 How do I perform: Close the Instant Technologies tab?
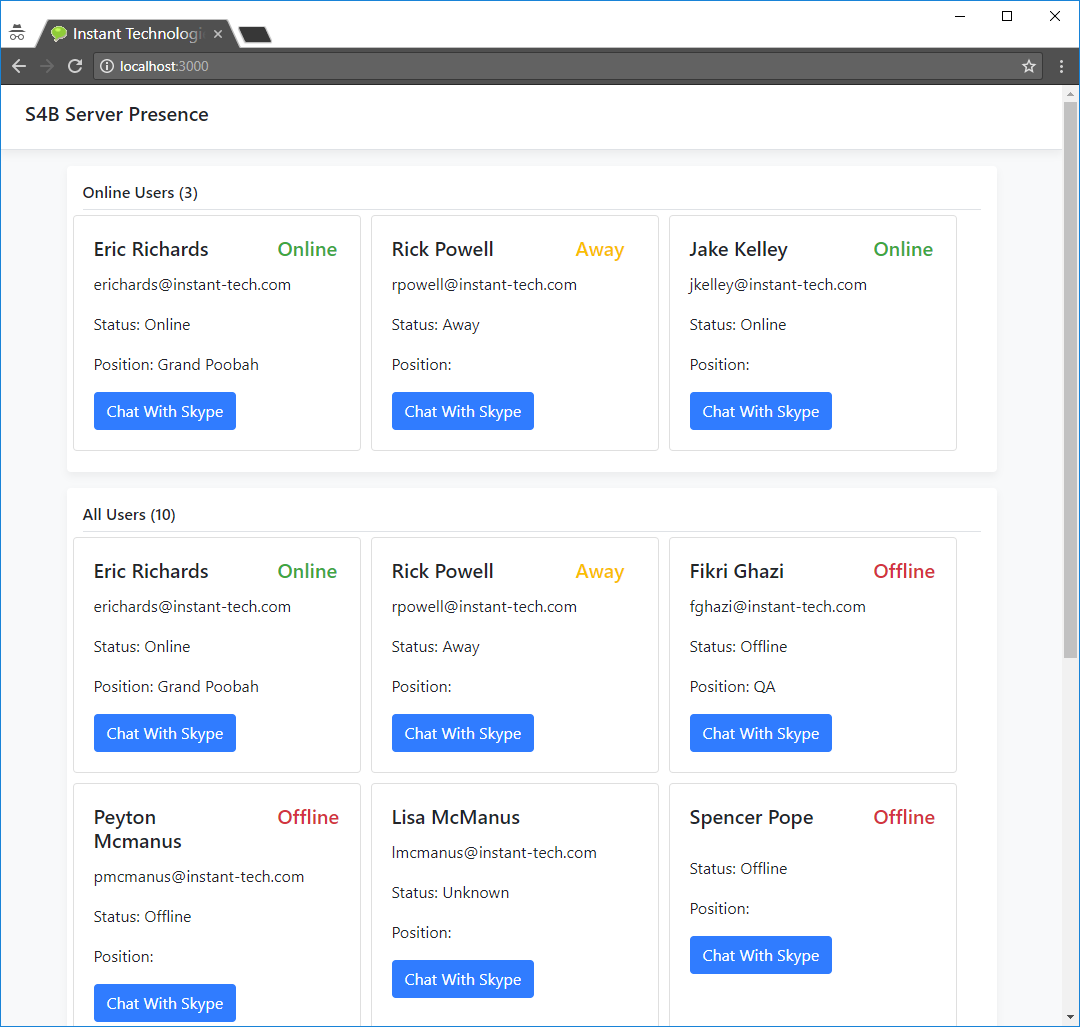click(218, 34)
